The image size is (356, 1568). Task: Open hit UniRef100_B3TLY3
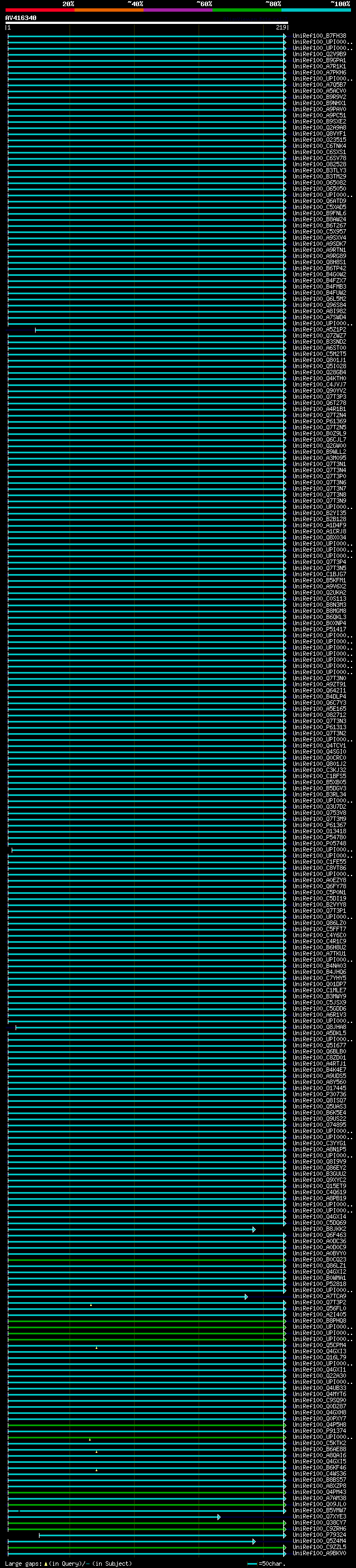coord(319,170)
